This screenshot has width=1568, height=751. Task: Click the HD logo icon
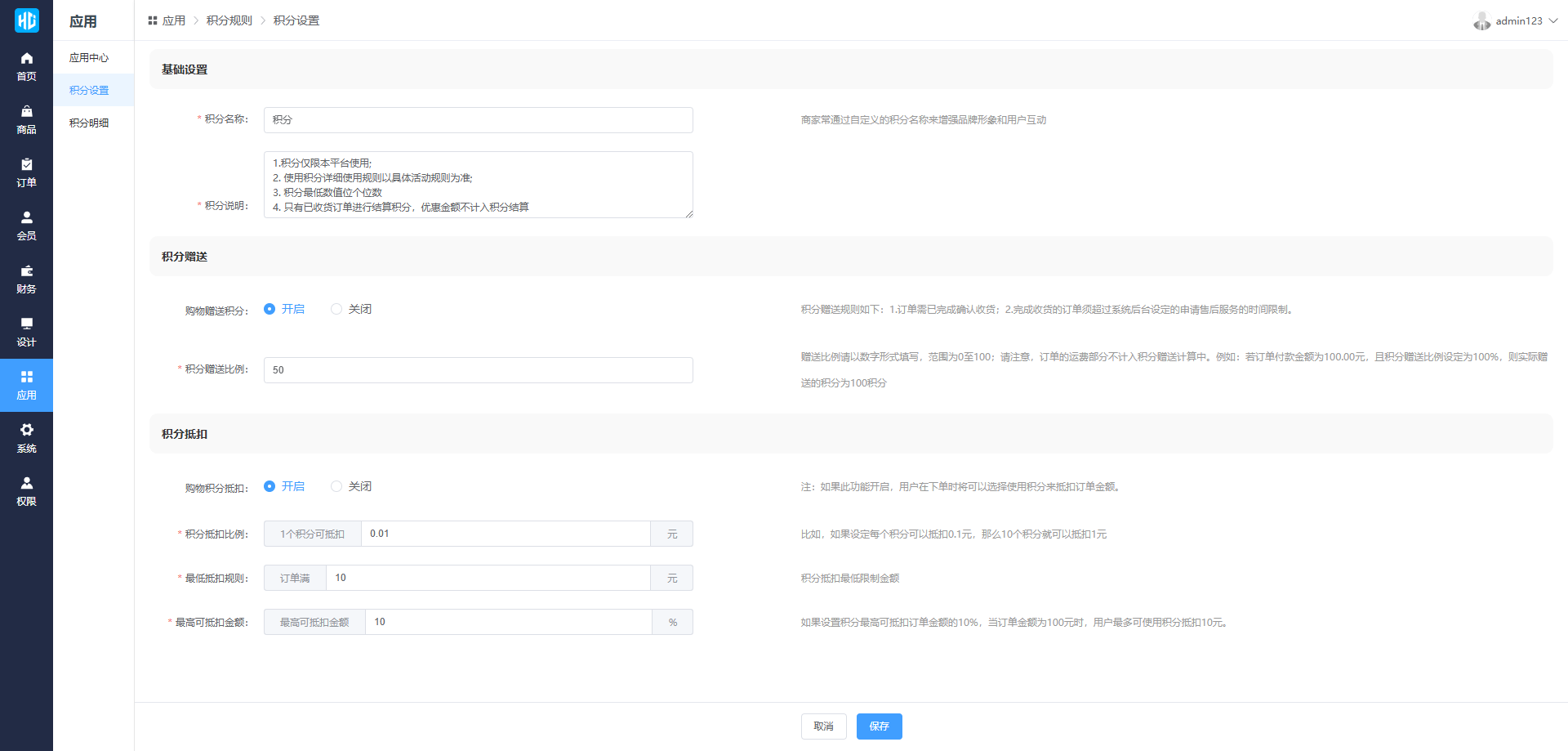pos(26,20)
